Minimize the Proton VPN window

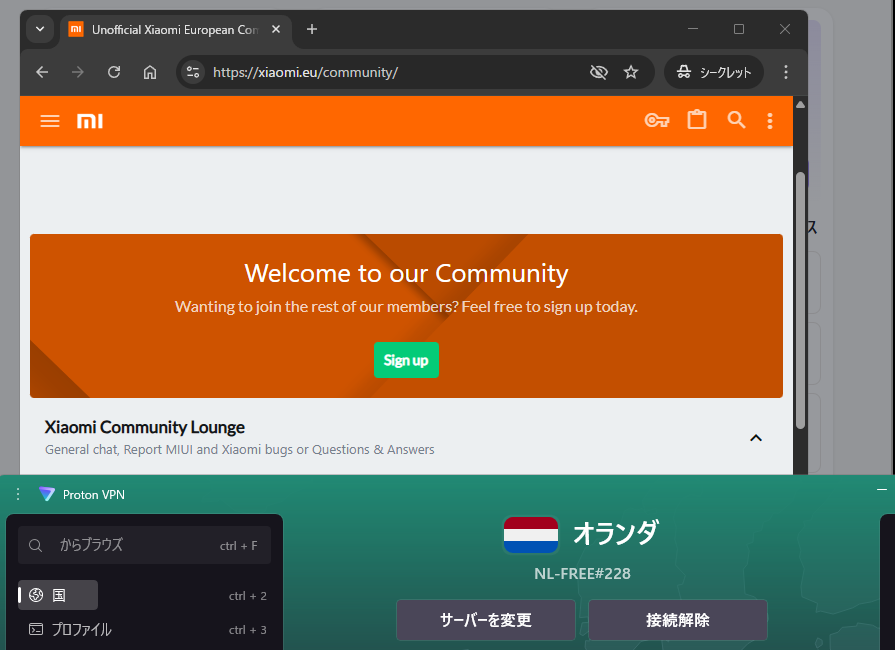tap(882, 490)
